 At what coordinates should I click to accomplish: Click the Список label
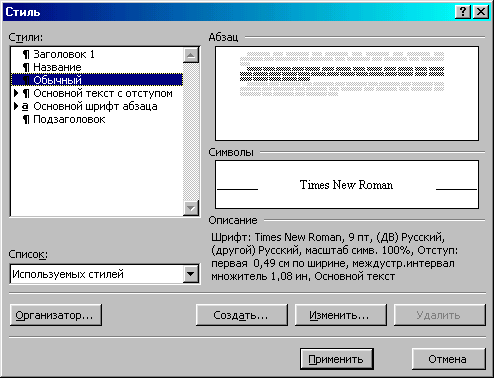(28, 254)
